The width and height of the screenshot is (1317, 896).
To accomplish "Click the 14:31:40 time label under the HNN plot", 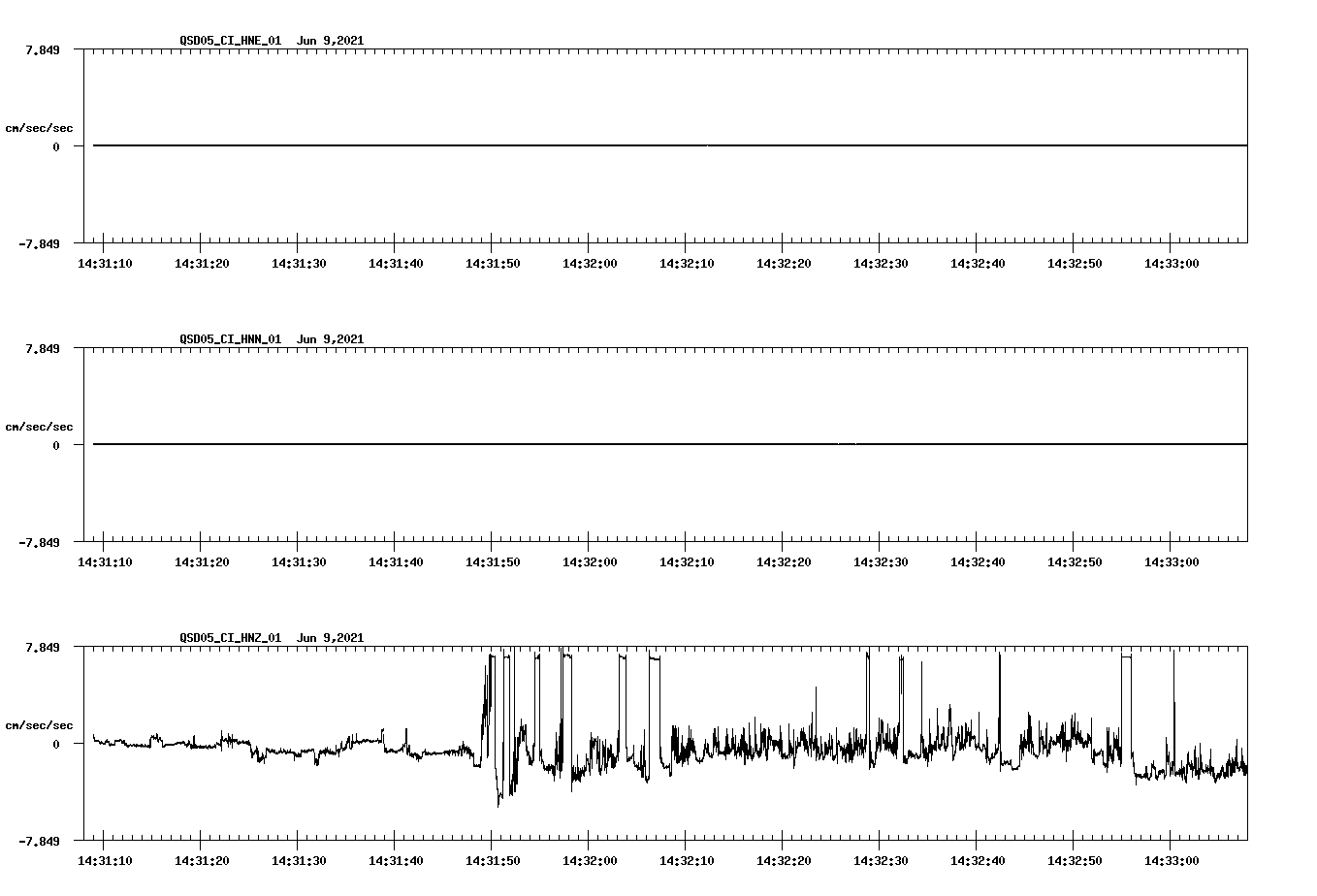I will (396, 562).
